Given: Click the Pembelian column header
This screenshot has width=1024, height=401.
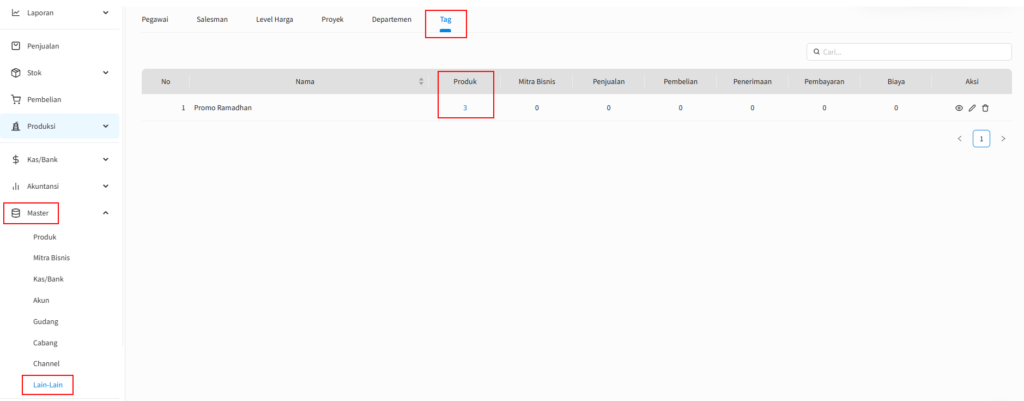Looking at the screenshot, I should 680,82.
